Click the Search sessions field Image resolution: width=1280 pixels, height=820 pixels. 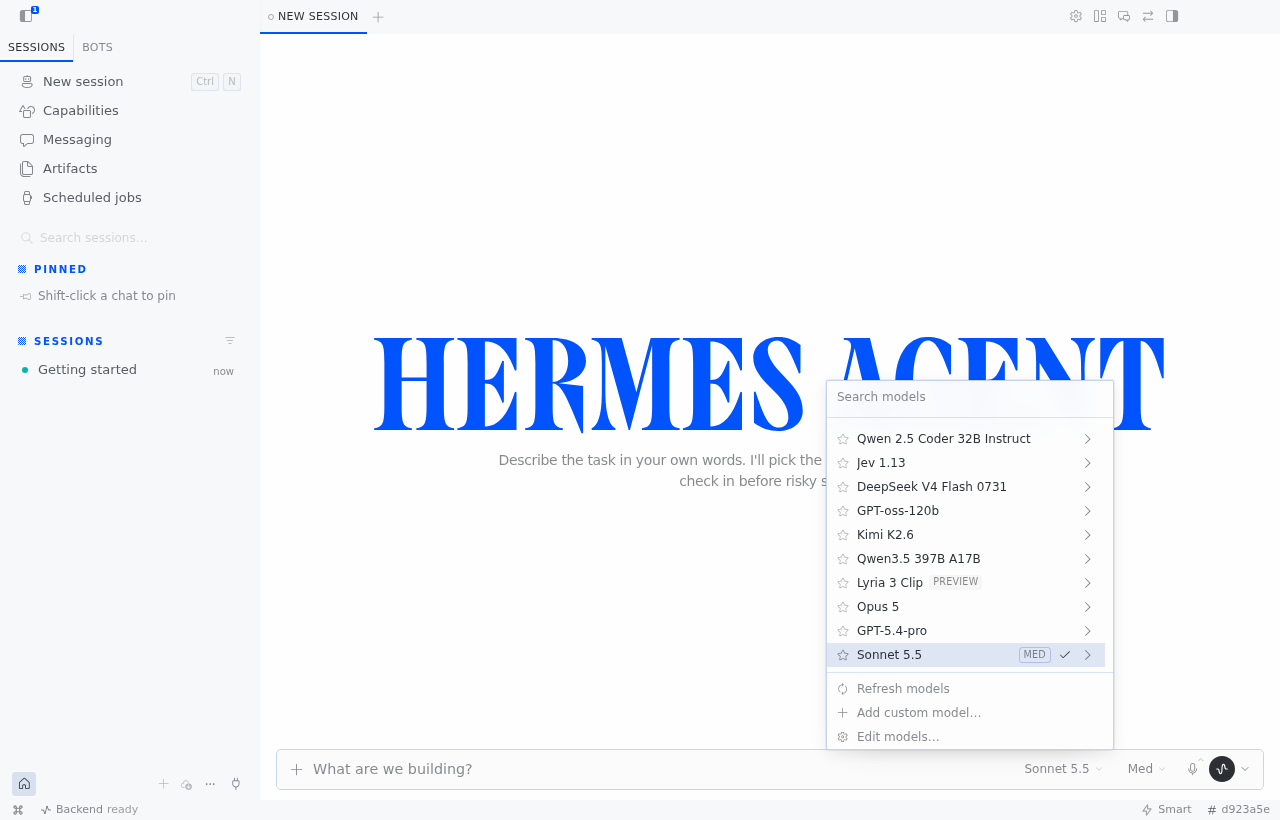[130, 238]
